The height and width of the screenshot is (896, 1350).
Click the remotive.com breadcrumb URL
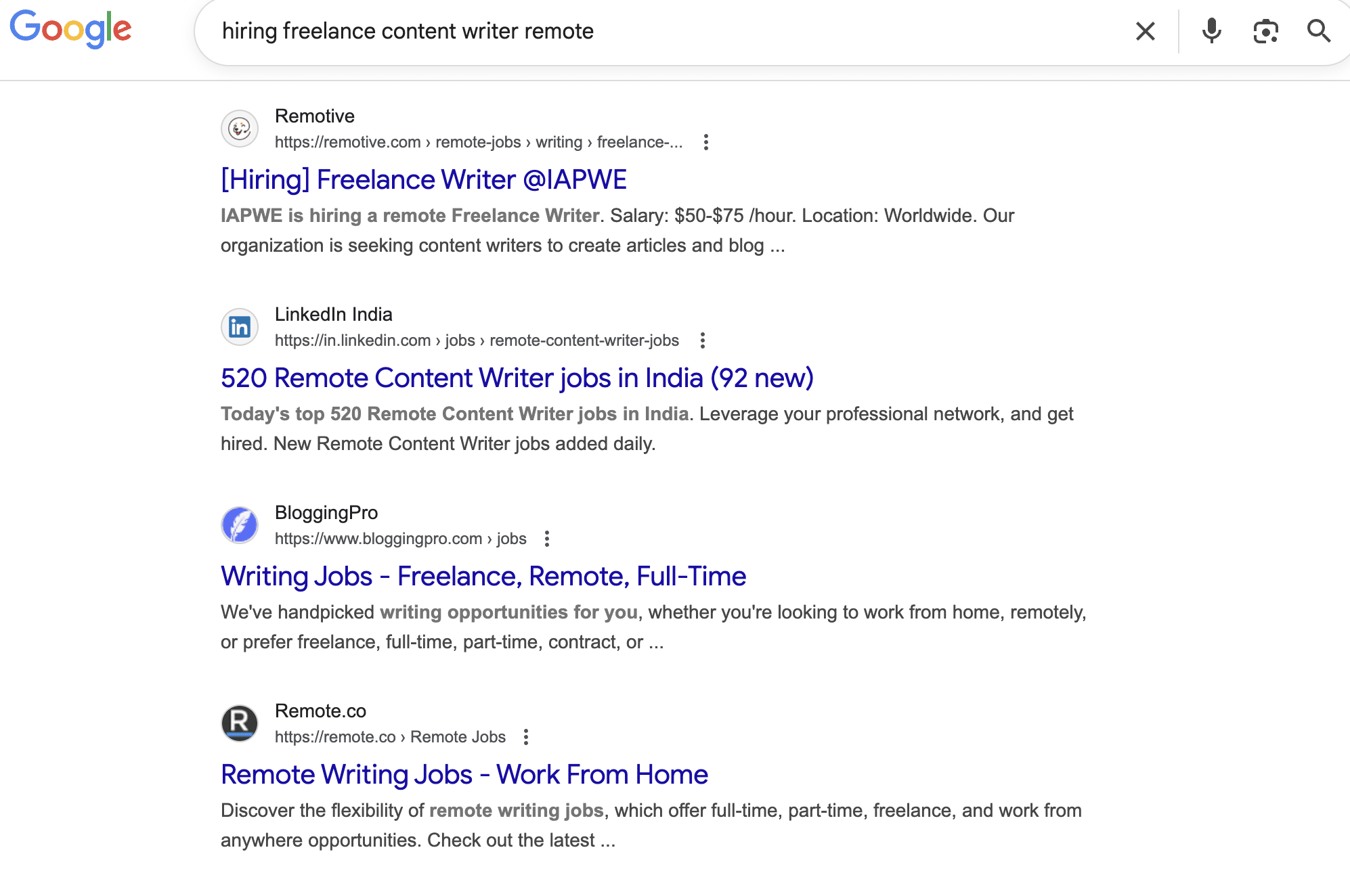tap(478, 142)
